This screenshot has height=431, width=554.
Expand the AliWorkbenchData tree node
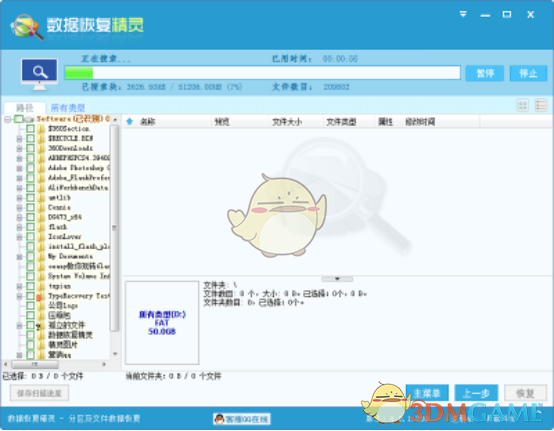click(x=19, y=188)
